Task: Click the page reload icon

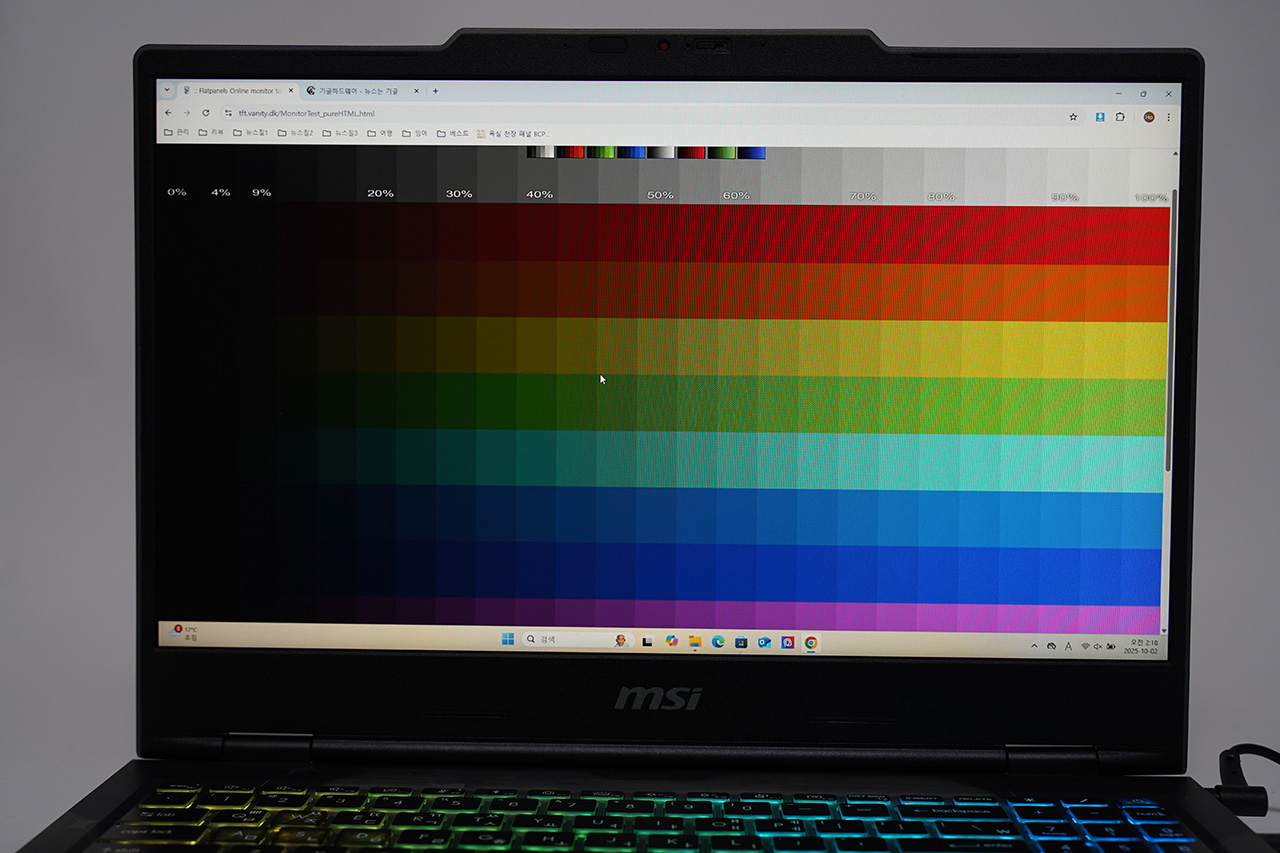Action: [x=206, y=113]
